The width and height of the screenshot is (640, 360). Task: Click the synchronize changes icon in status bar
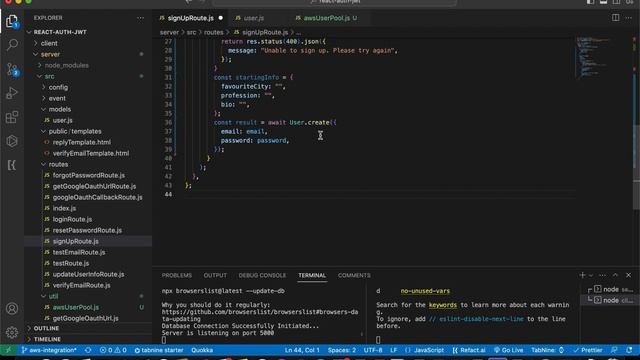tap(88, 350)
